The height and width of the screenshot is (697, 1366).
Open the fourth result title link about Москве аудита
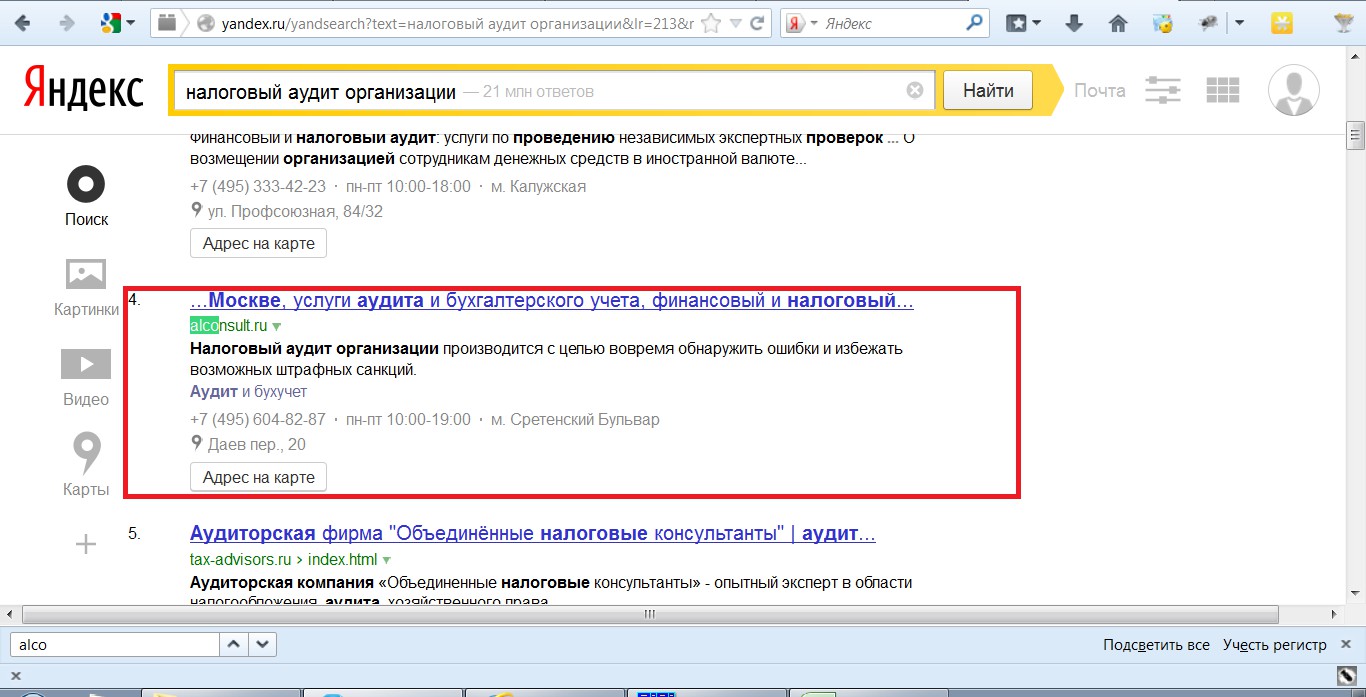[551, 301]
